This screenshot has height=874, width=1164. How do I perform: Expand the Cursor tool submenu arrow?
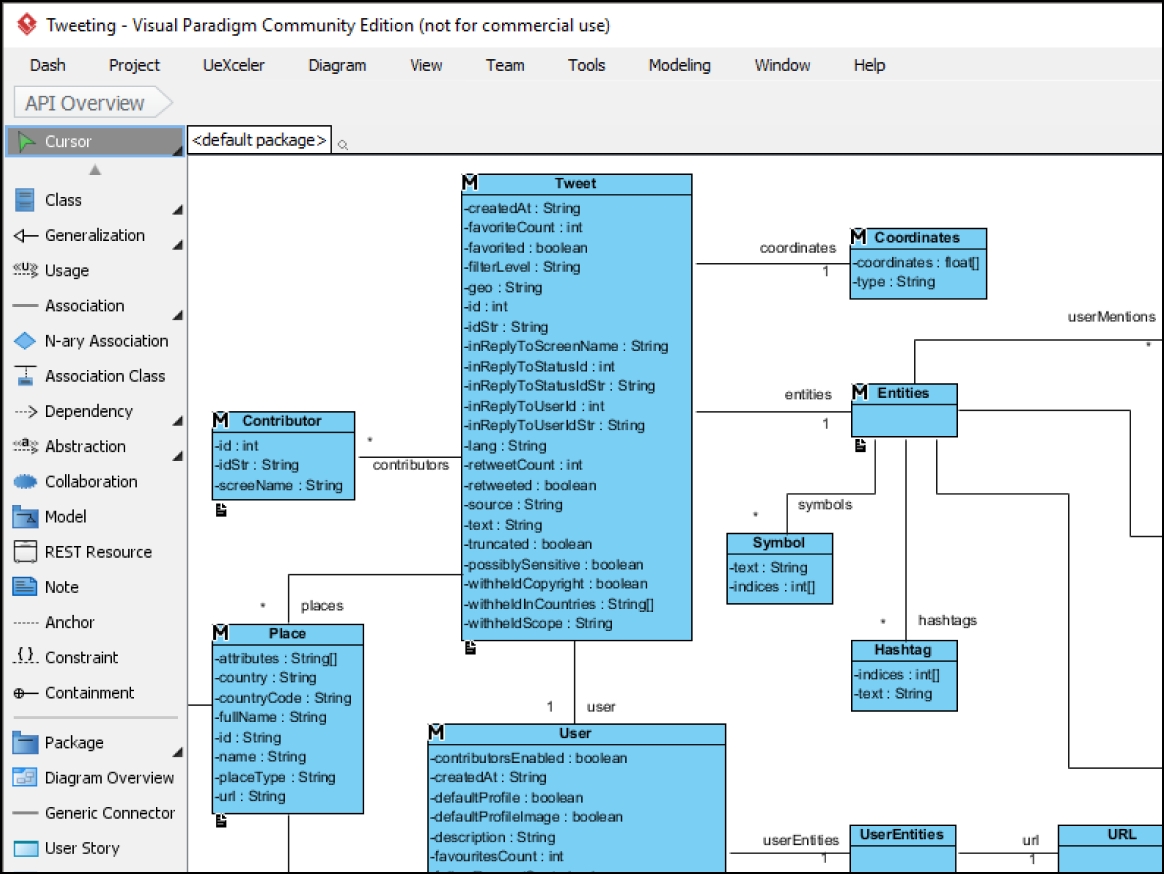[177, 151]
